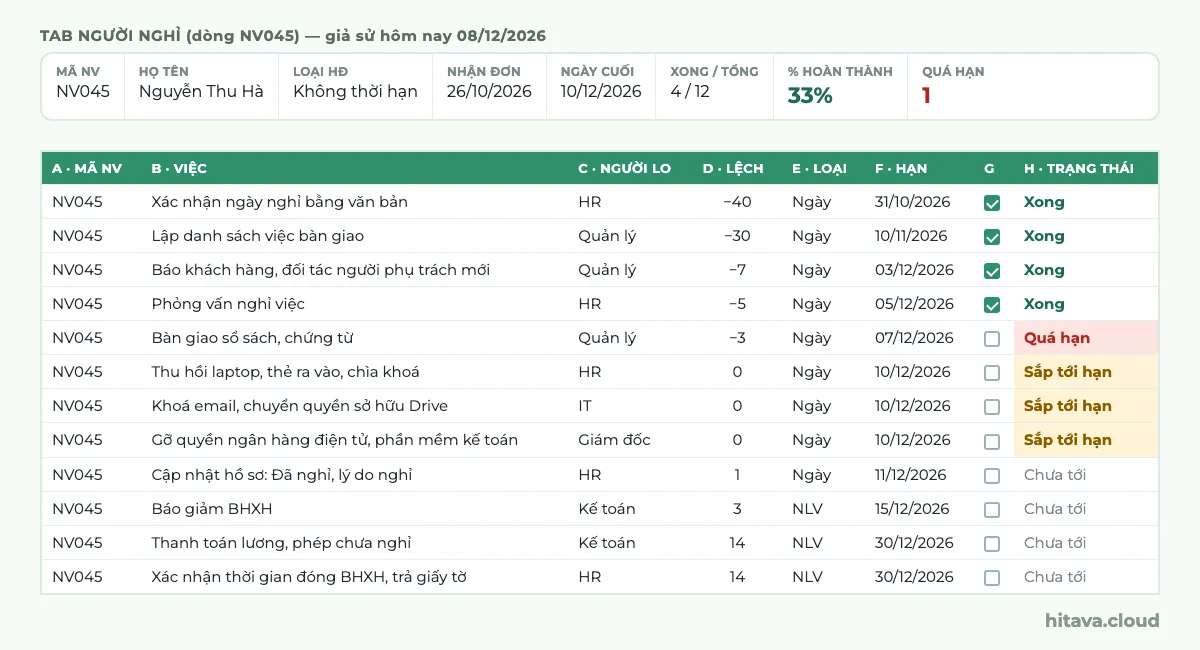This screenshot has height=650, width=1200.
Task: Tick the 'Xác nhận thời gian đóng BHXH' checkbox
Action: click(x=992, y=578)
